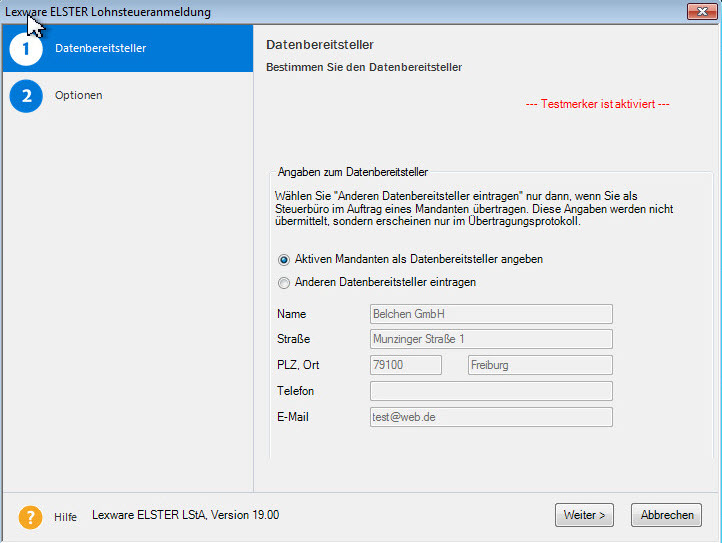Click the step 2 circle icon

(x=26, y=96)
